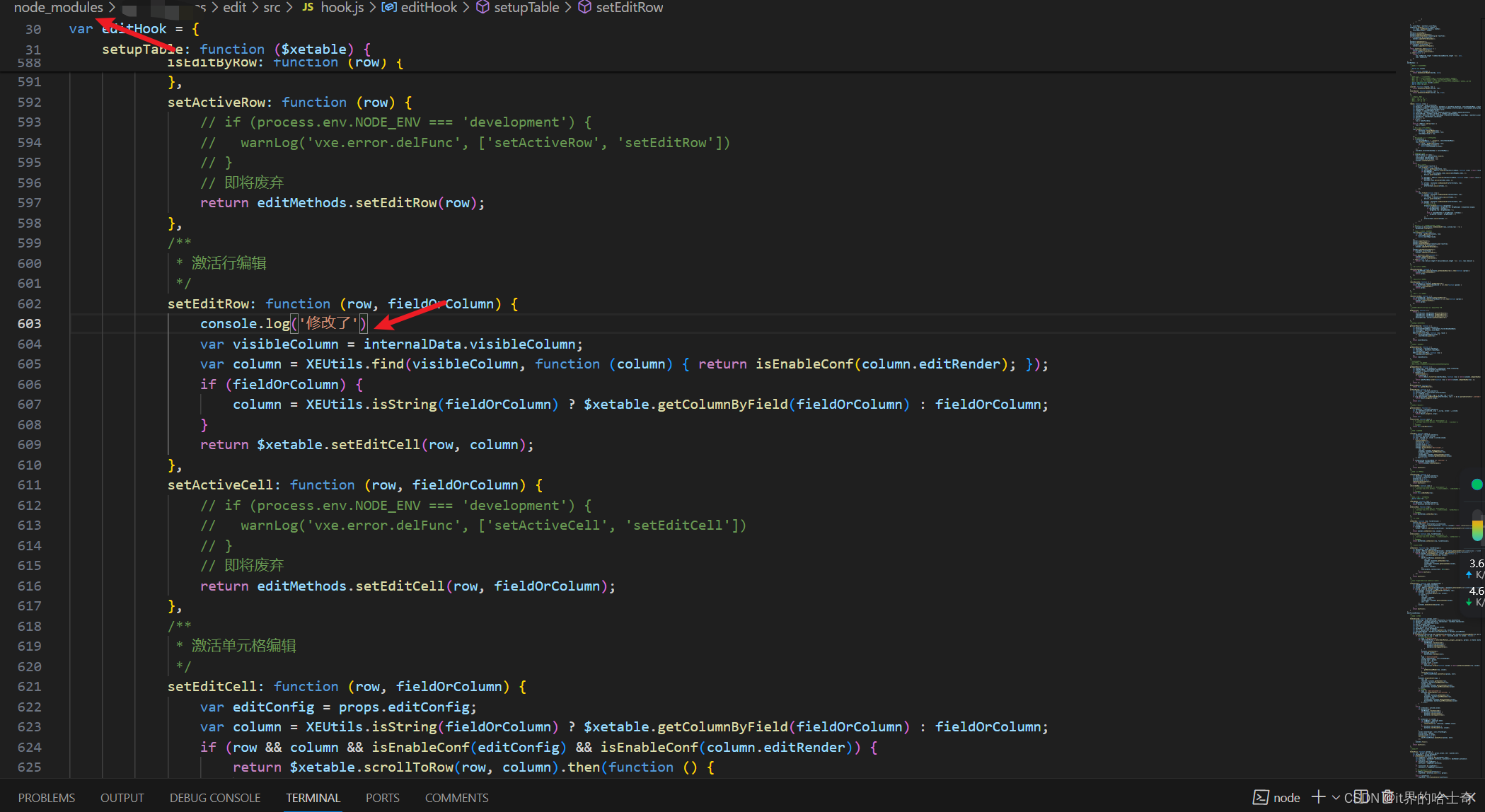Image resolution: width=1485 pixels, height=812 pixels.
Task: Switch to the PROBLEMS panel tab
Action: point(47,797)
